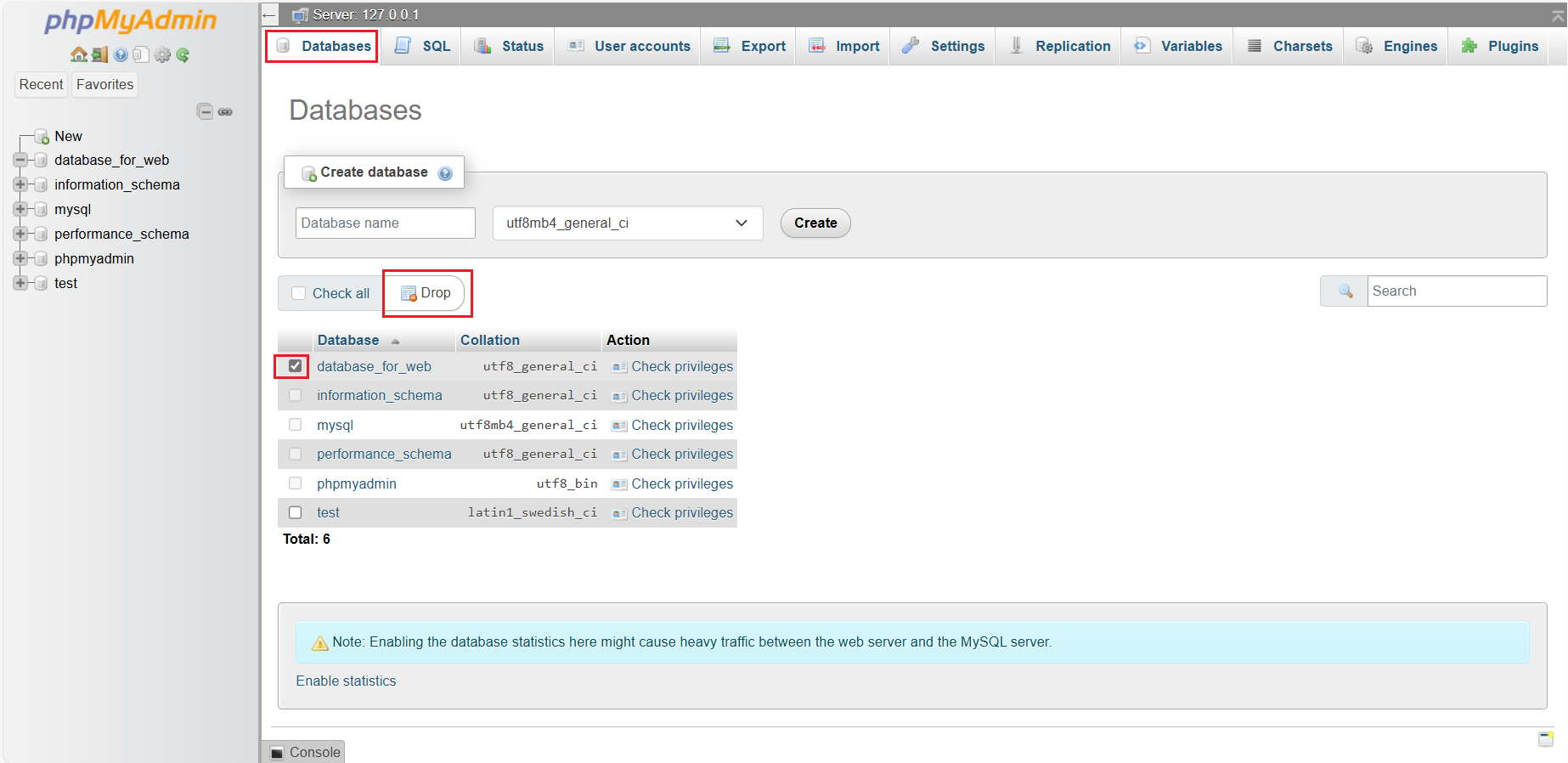Screen dimensions: 1568x763
Task: Open the Settings tab
Action: [943, 46]
